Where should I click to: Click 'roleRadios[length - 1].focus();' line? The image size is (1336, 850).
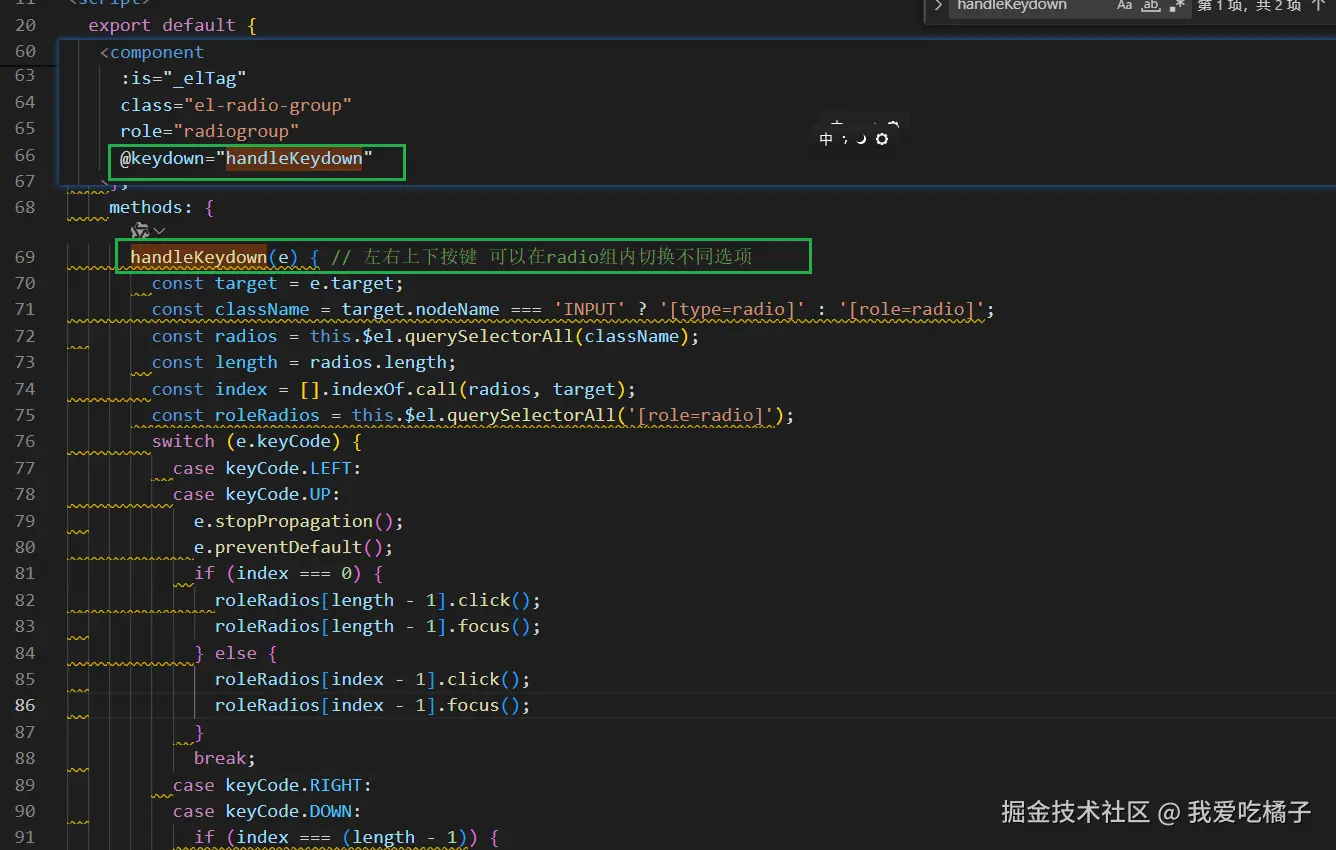coord(378,626)
